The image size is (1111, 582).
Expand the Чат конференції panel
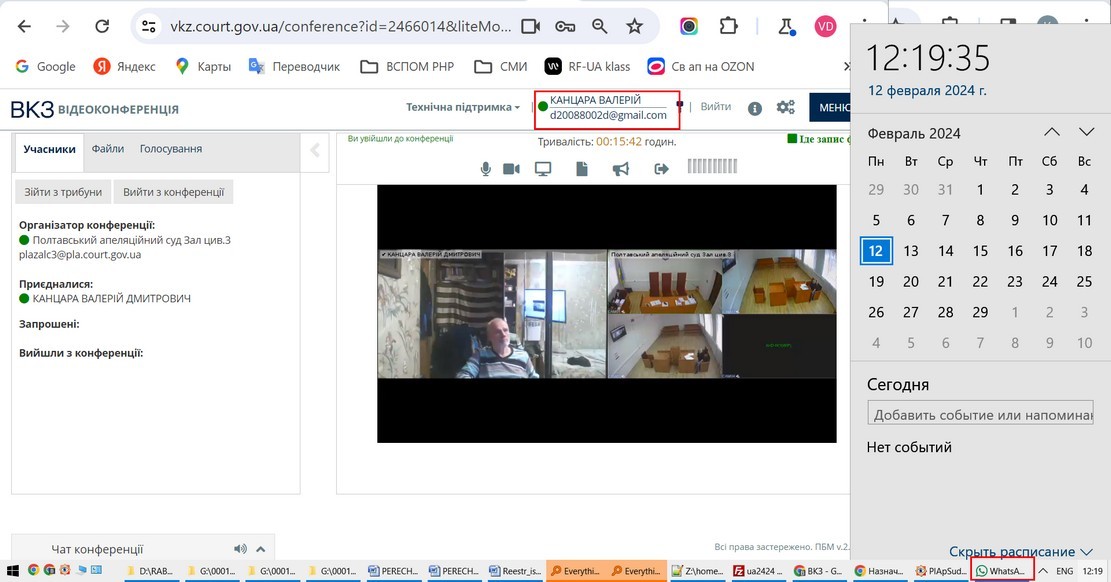[x=261, y=549]
